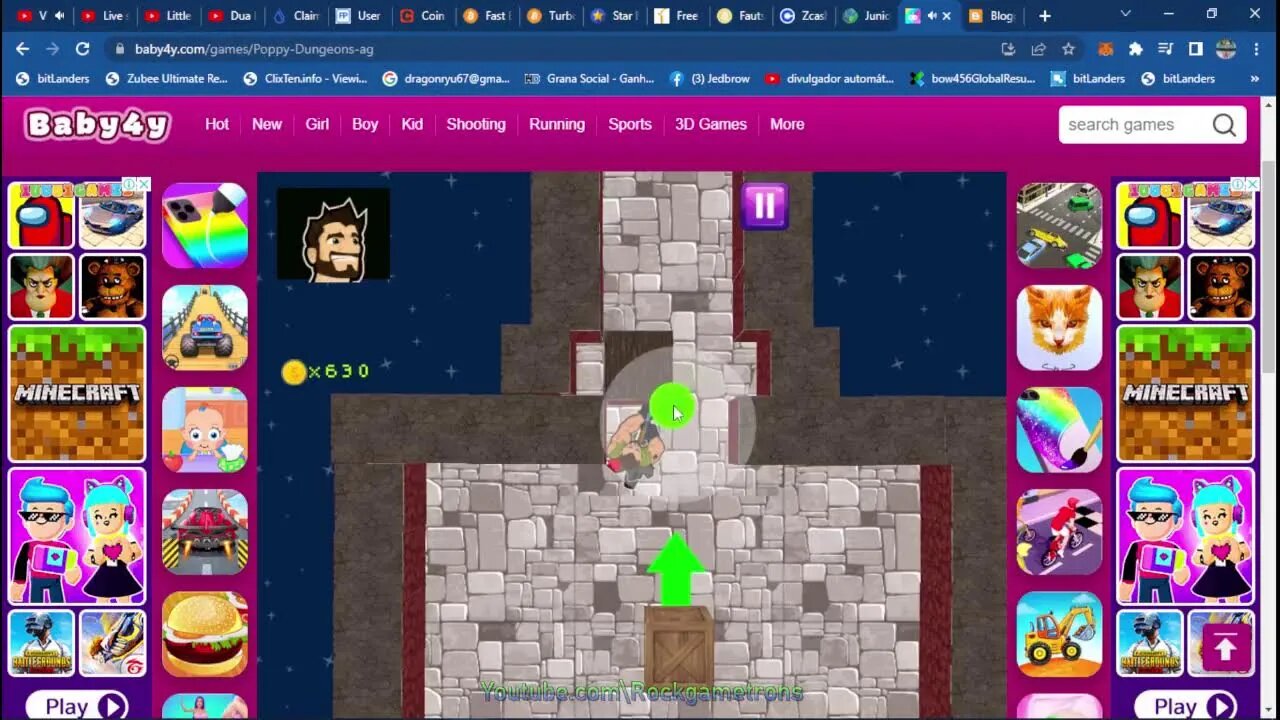The width and height of the screenshot is (1280, 720).
Task: Open the profile avatar icon
Action: 1226,48
